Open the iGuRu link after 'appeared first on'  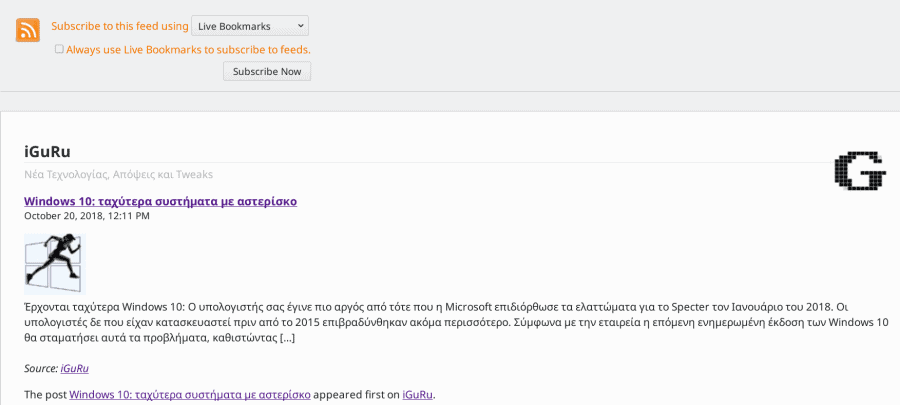tap(417, 394)
